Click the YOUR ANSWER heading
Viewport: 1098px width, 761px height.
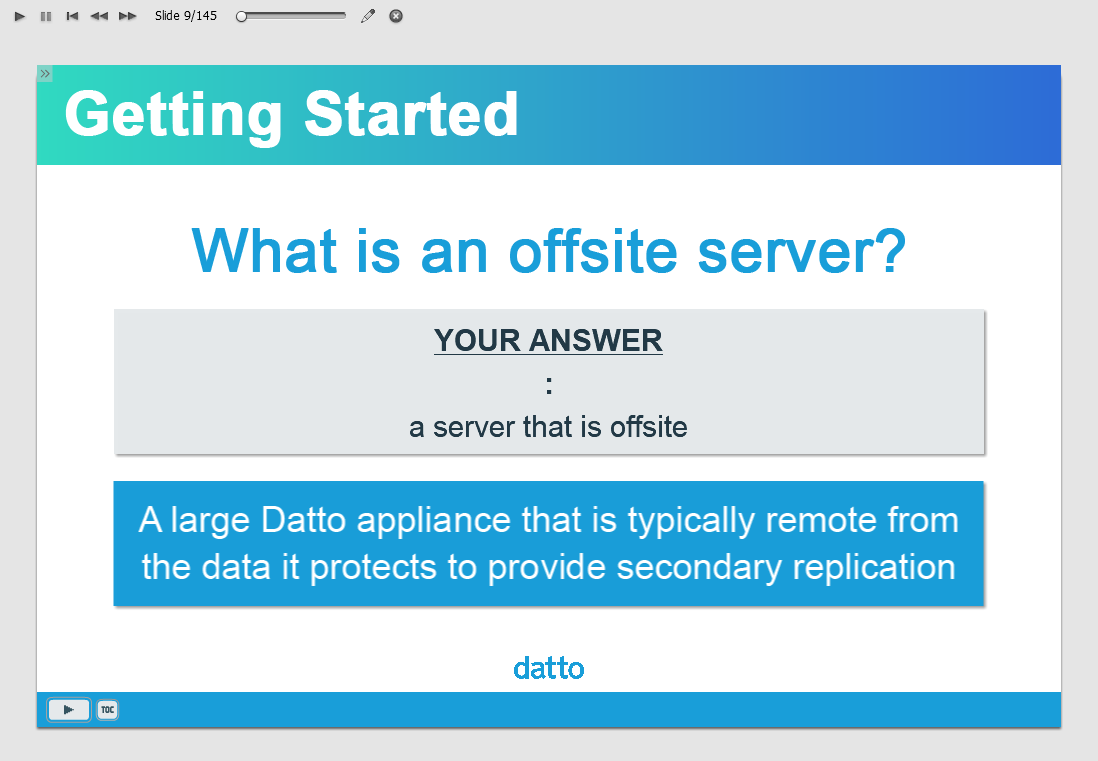point(548,341)
